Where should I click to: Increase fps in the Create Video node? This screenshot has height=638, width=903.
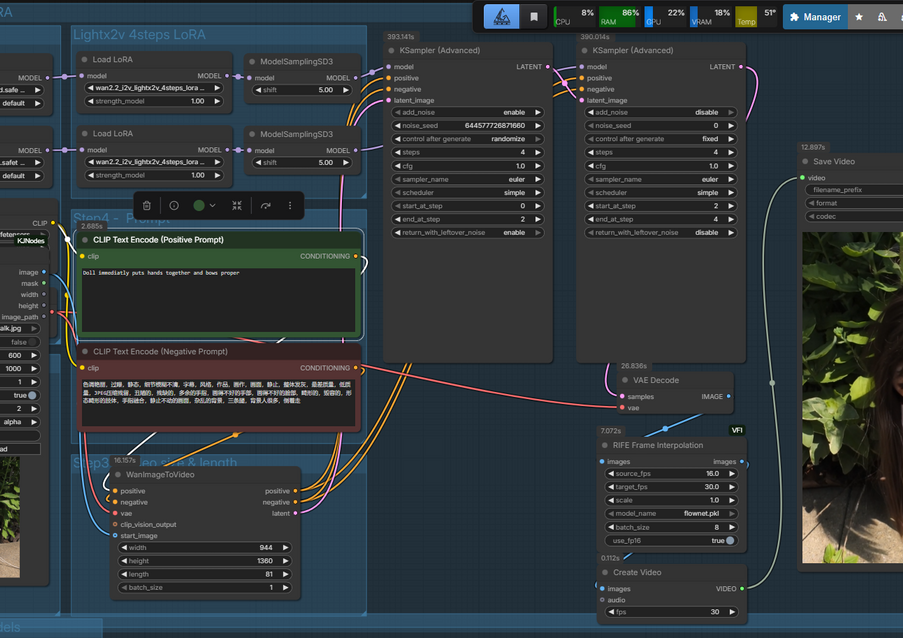coord(732,612)
